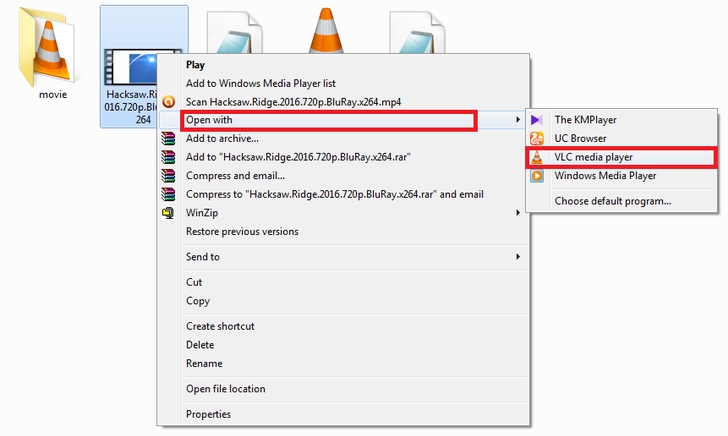Click the Windows Media Player icon in submenu
The image size is (728, 436).
tap(537, 176)
